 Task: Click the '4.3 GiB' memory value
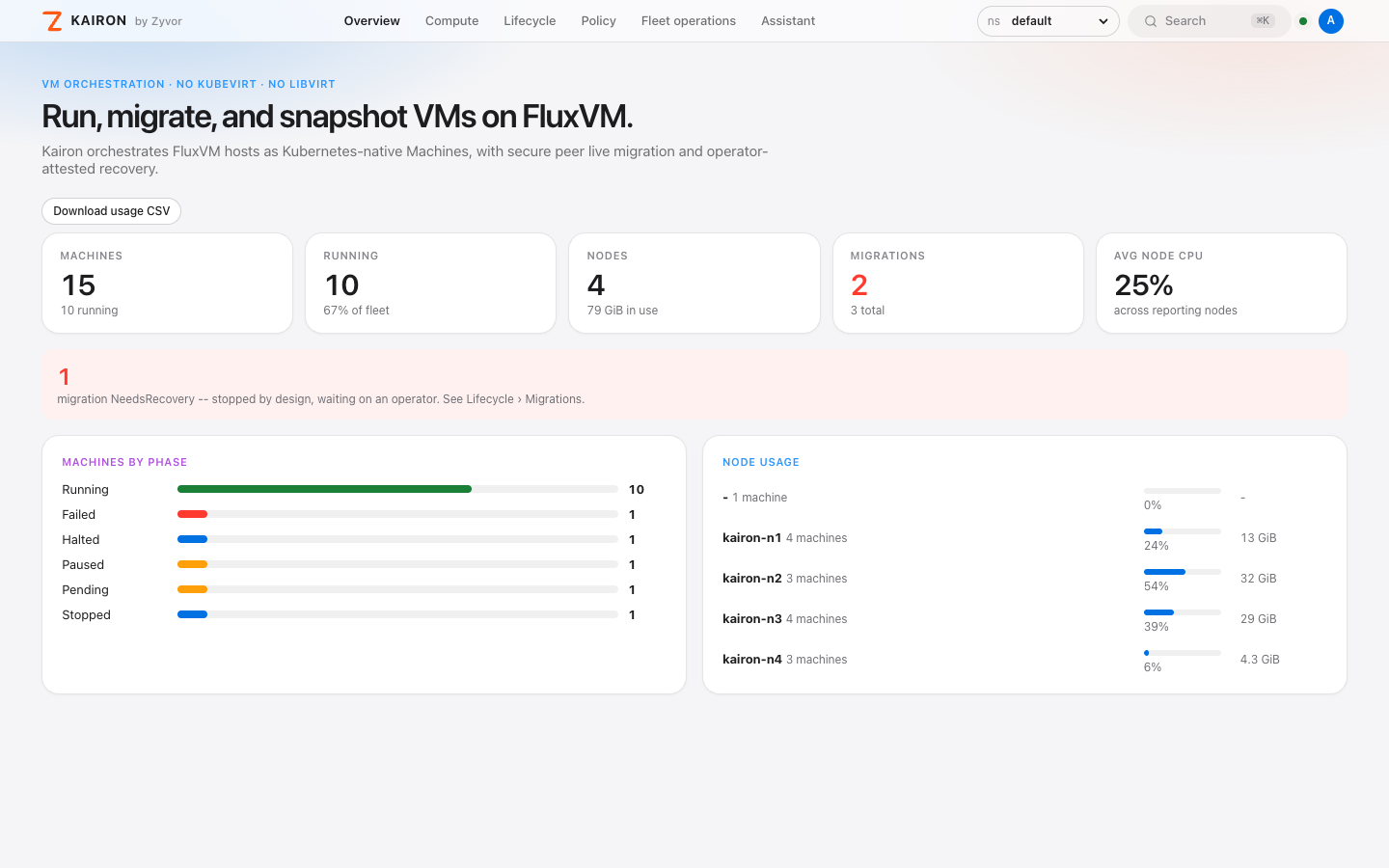(x=1260, y=660)
